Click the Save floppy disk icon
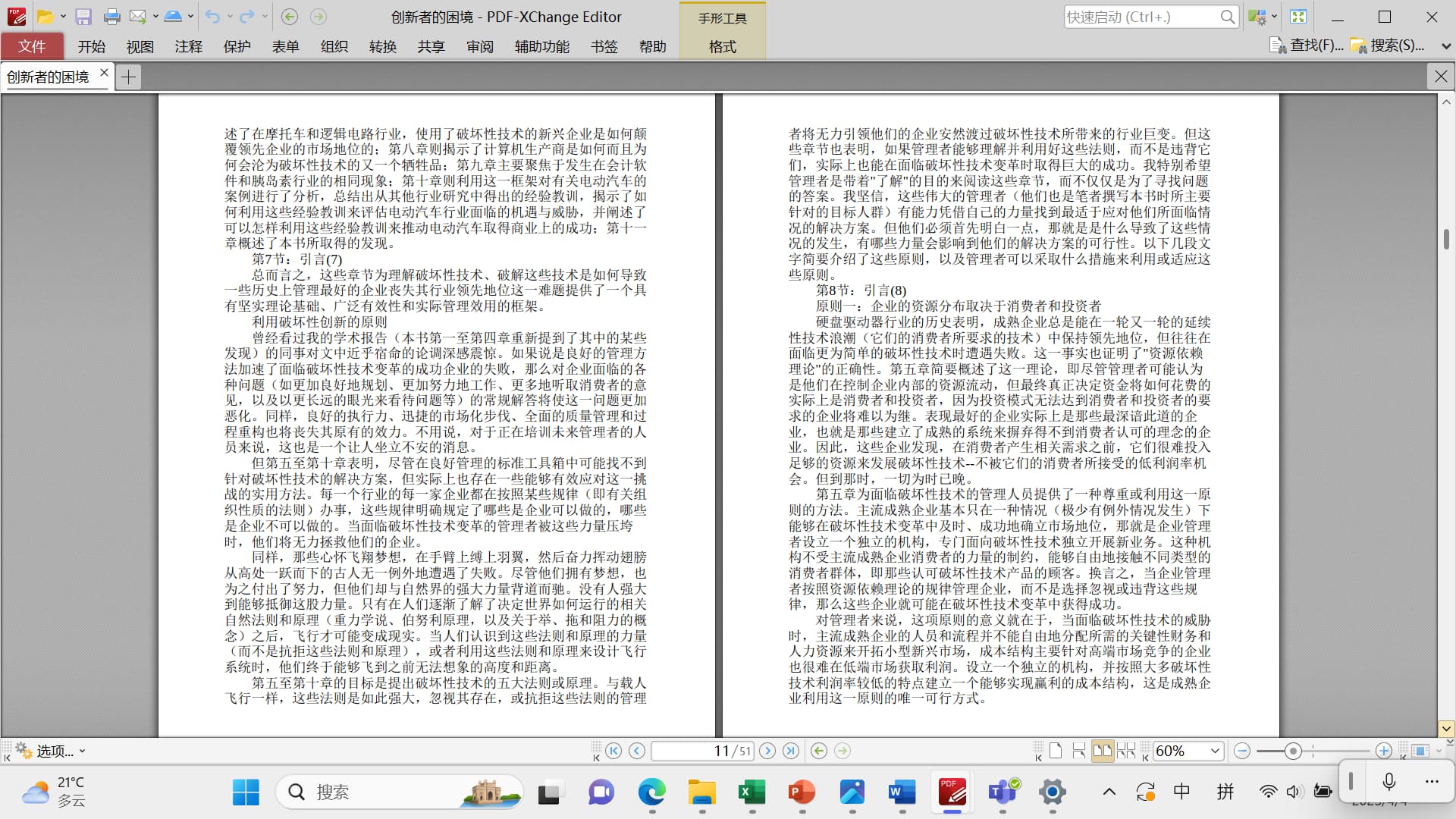The image size is (1456, 819). 83,17
